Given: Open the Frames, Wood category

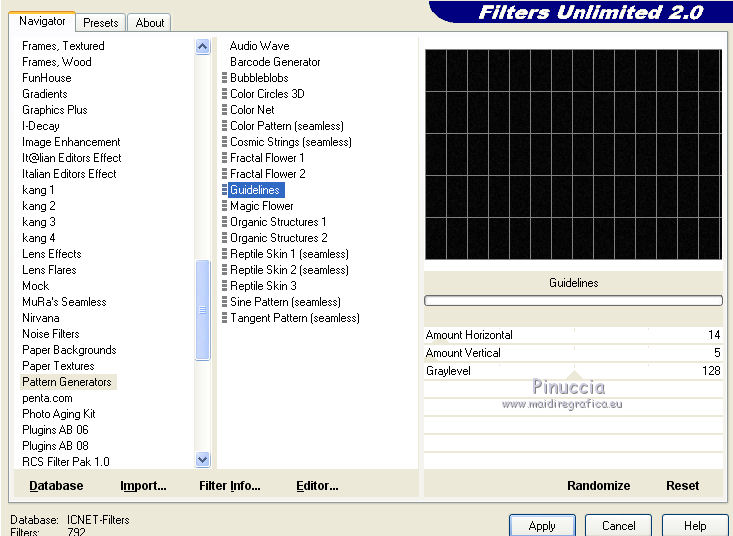Looking at the screenshot, I should [x=57, y=62].
